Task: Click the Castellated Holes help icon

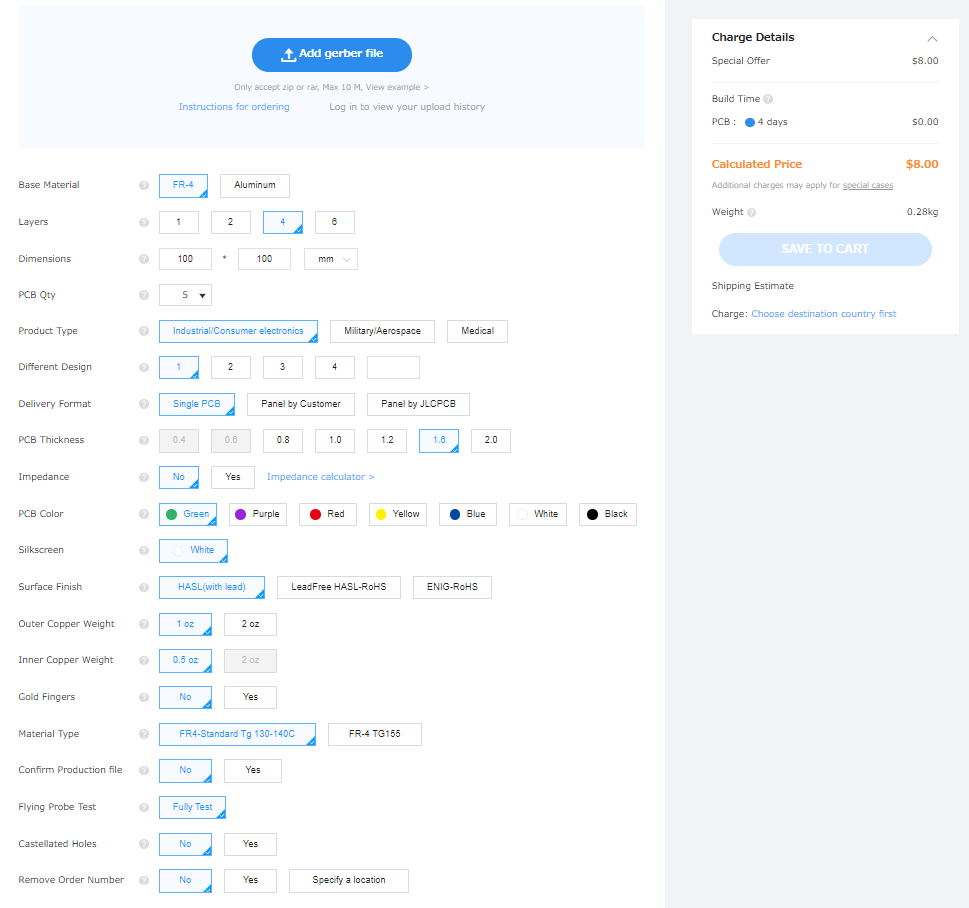Action: [x=144, y=844]
